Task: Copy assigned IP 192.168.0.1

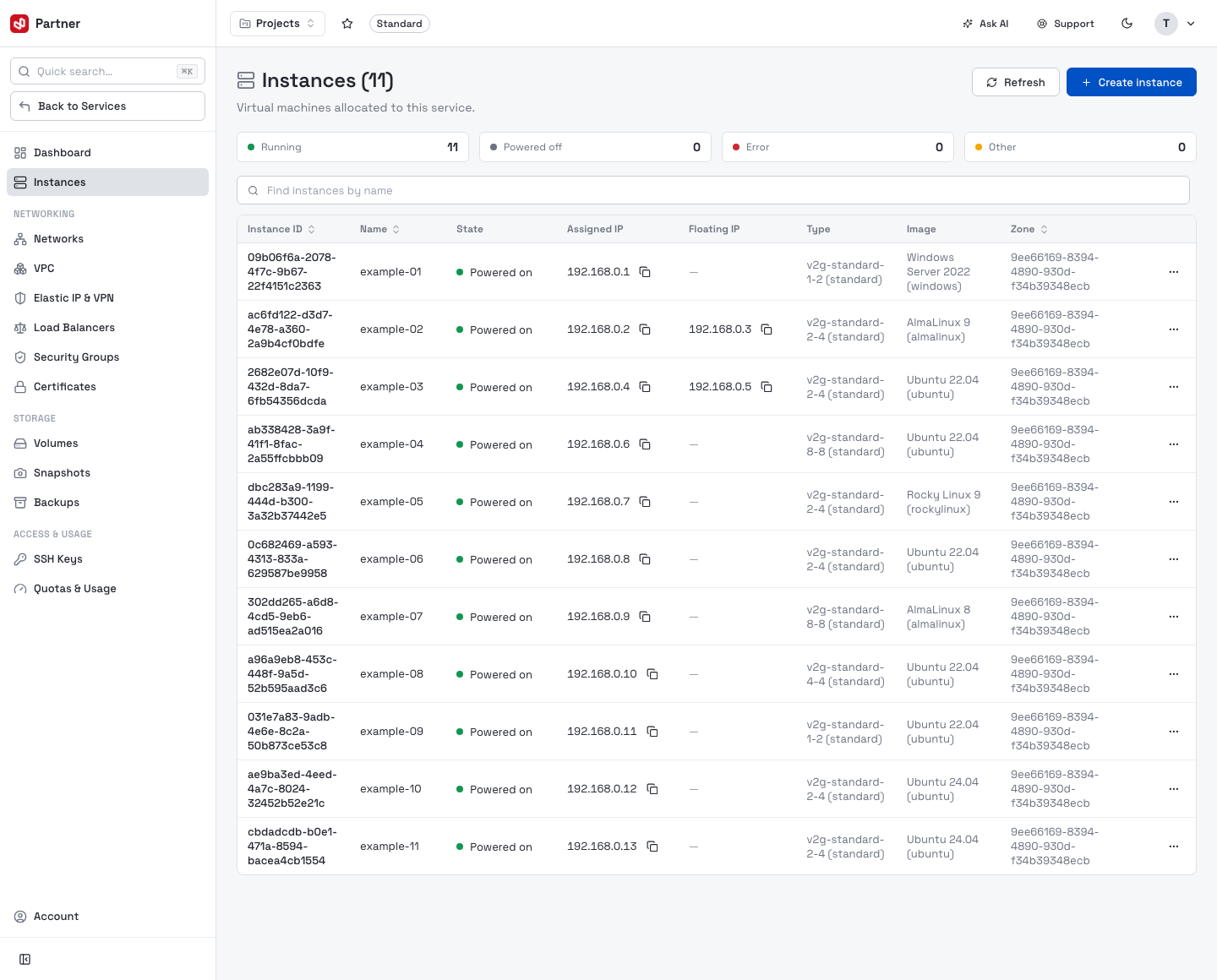Action: [645, 272]
